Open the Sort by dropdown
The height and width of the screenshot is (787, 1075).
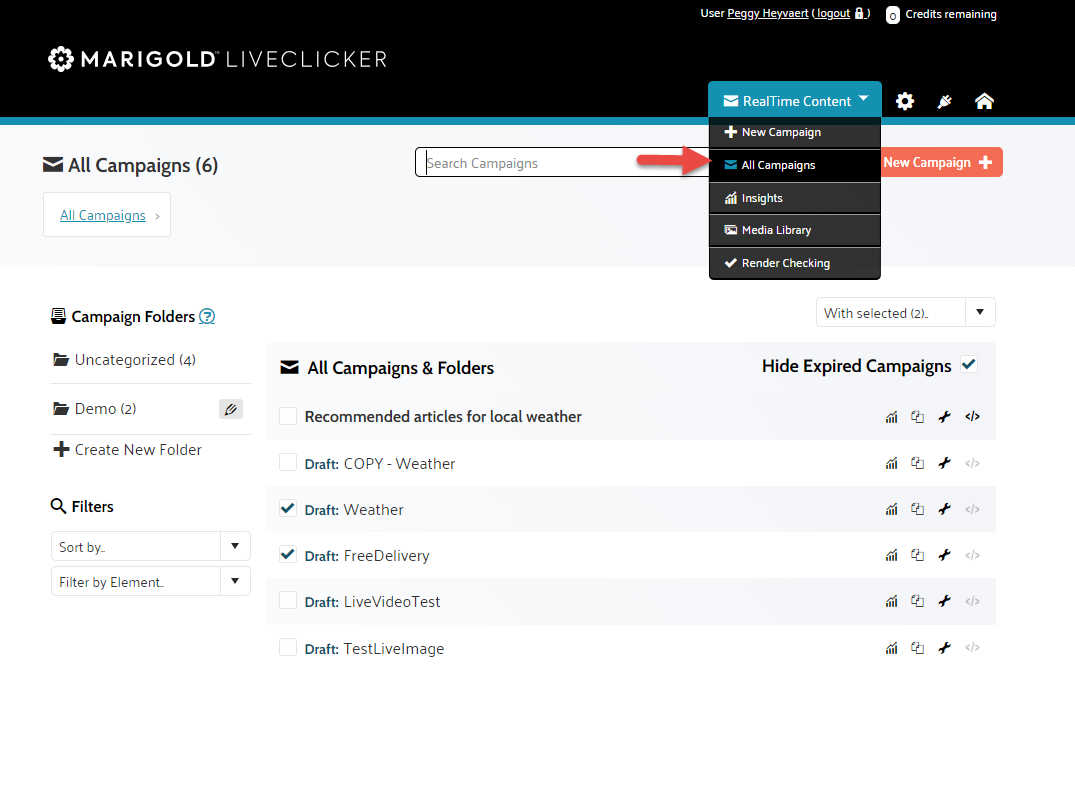(x=150, y=547)
